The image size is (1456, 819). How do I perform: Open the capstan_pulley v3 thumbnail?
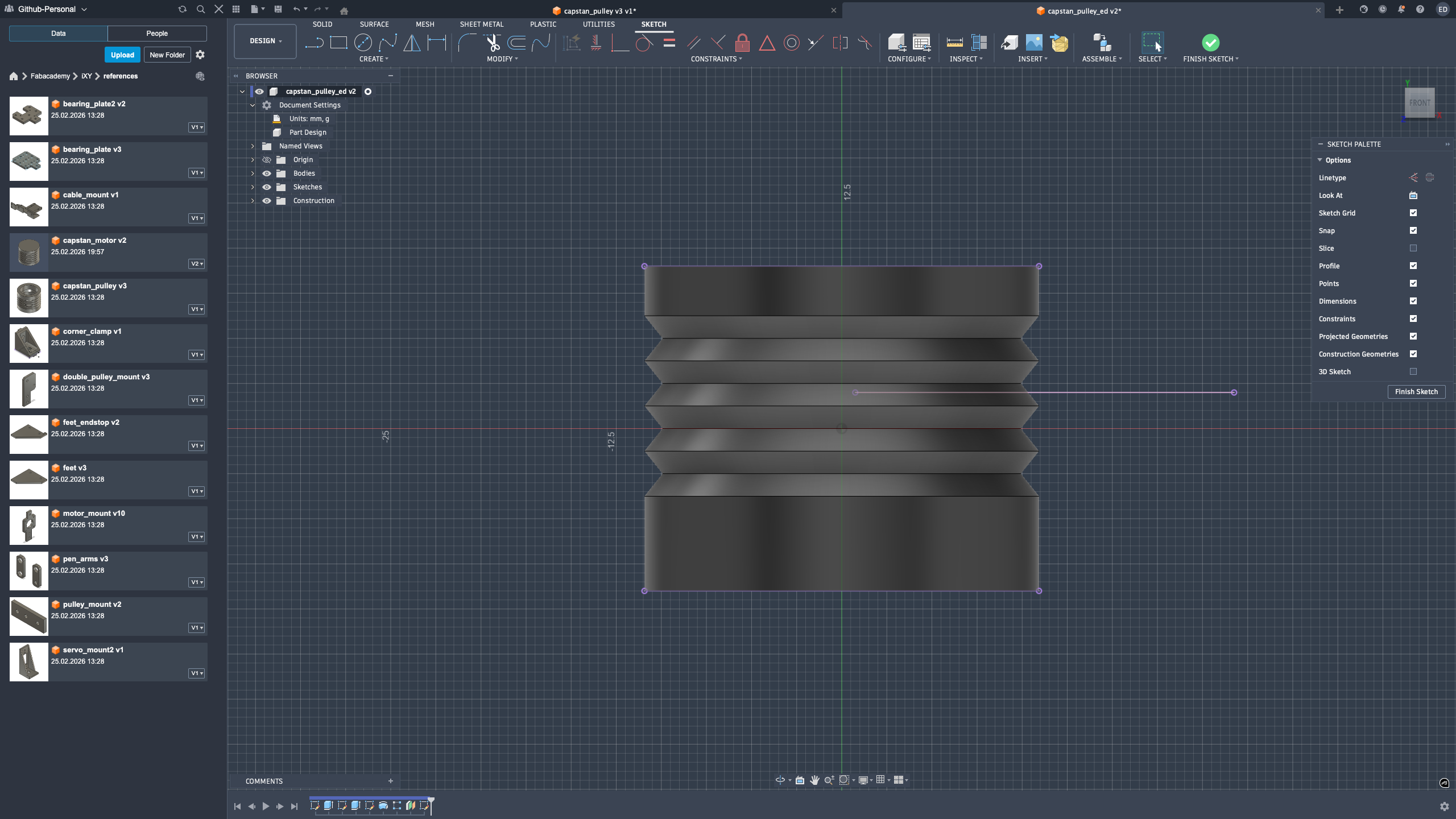[x=29, y=298]
